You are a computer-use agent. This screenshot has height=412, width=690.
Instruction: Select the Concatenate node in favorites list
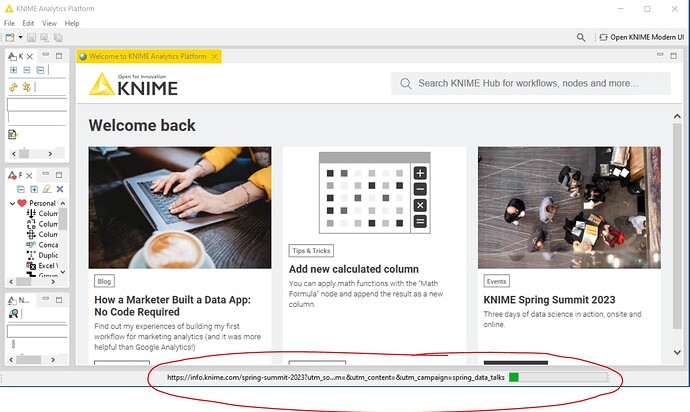42,245
